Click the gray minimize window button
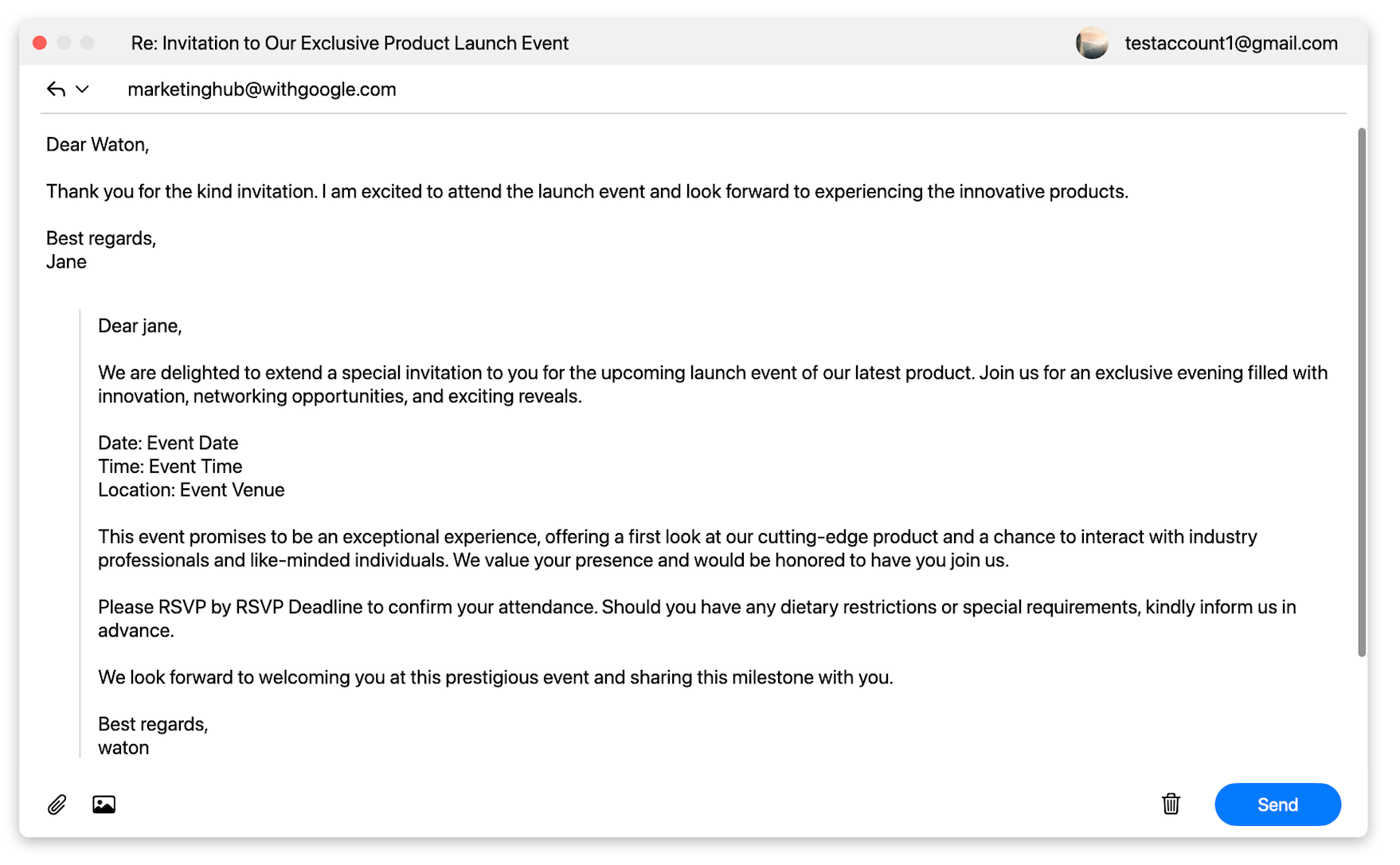Image resolution: width=1400 pixels, height=865 pixels. tap(64, 43)
